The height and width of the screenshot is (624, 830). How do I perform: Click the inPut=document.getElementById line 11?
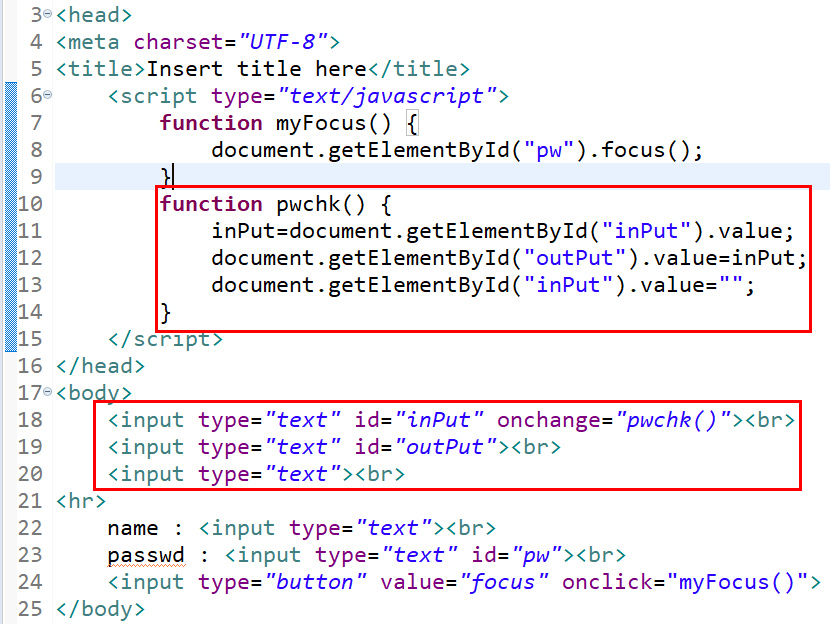coord(503,231)
